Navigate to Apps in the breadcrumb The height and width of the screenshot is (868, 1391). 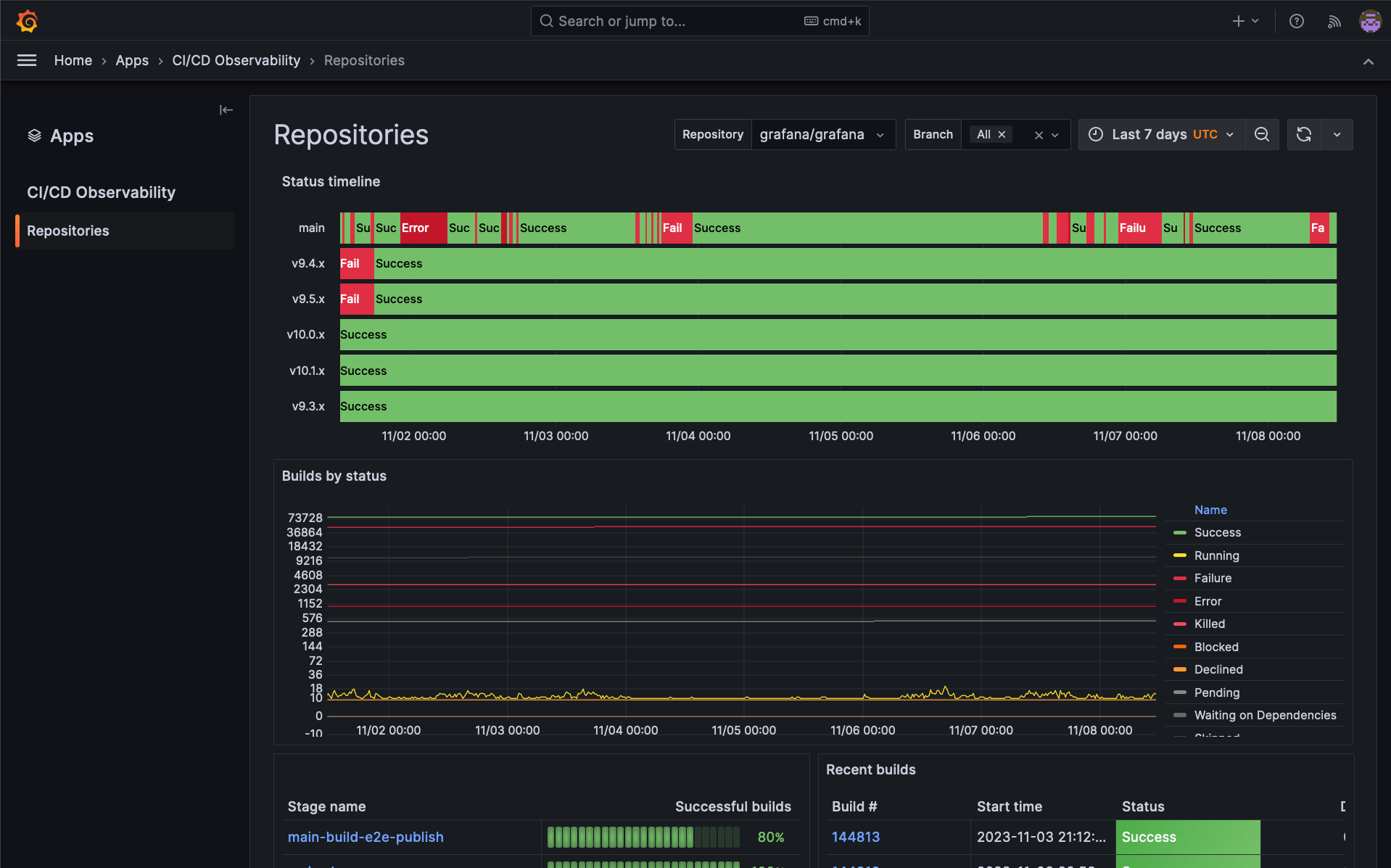coord(132,60)
